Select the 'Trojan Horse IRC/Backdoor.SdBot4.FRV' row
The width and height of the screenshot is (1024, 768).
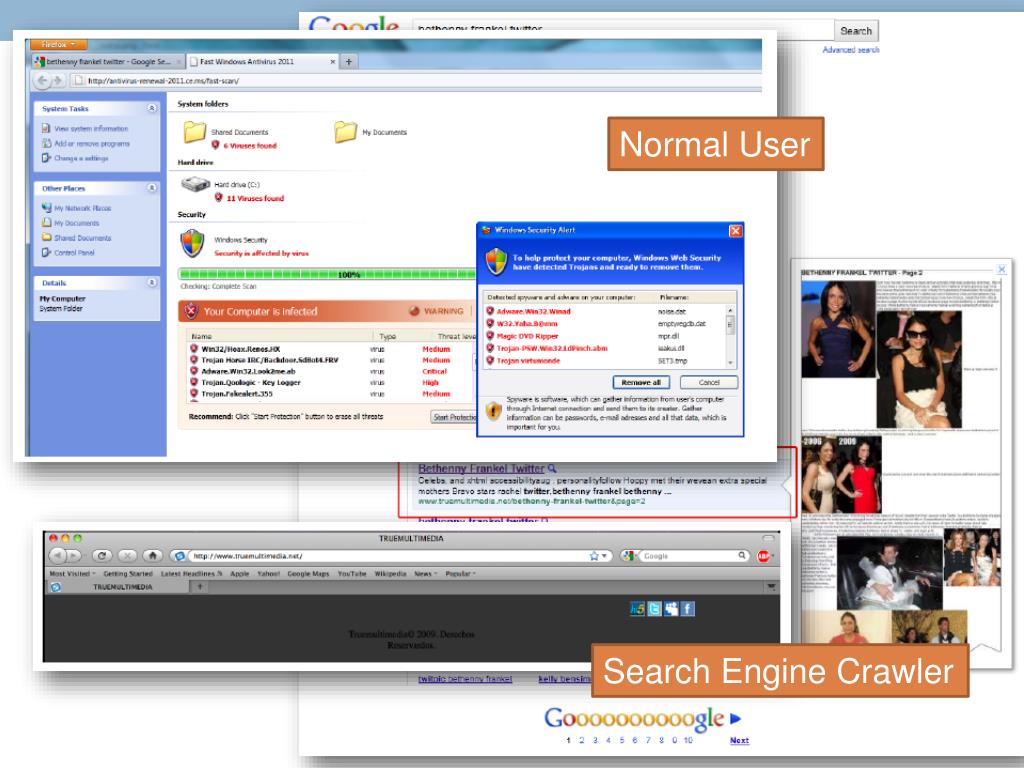330,360
